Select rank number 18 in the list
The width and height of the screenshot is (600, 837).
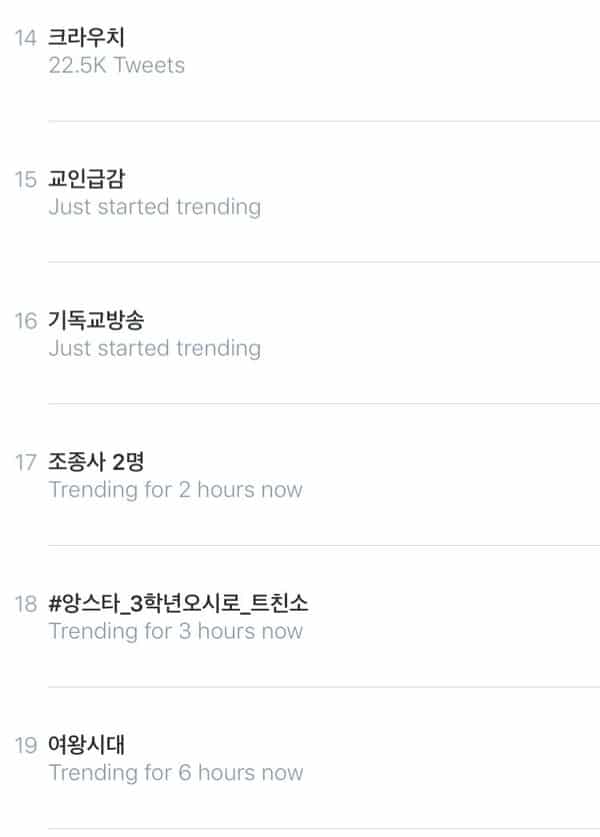point(25,604)
